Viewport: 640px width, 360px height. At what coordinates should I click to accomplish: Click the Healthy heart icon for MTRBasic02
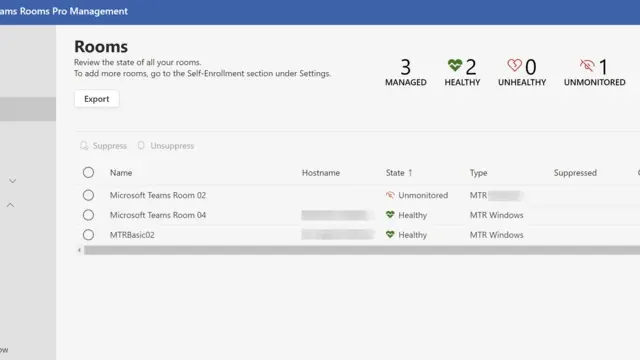[x=390, y=234]
